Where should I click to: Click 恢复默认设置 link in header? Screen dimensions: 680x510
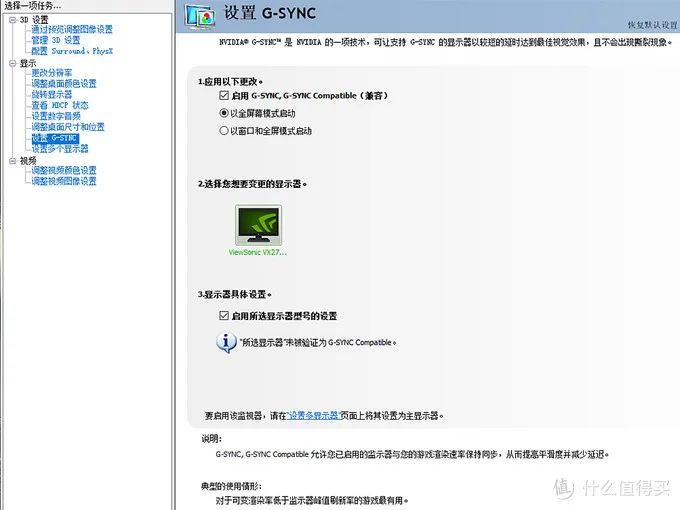point(653,25)
